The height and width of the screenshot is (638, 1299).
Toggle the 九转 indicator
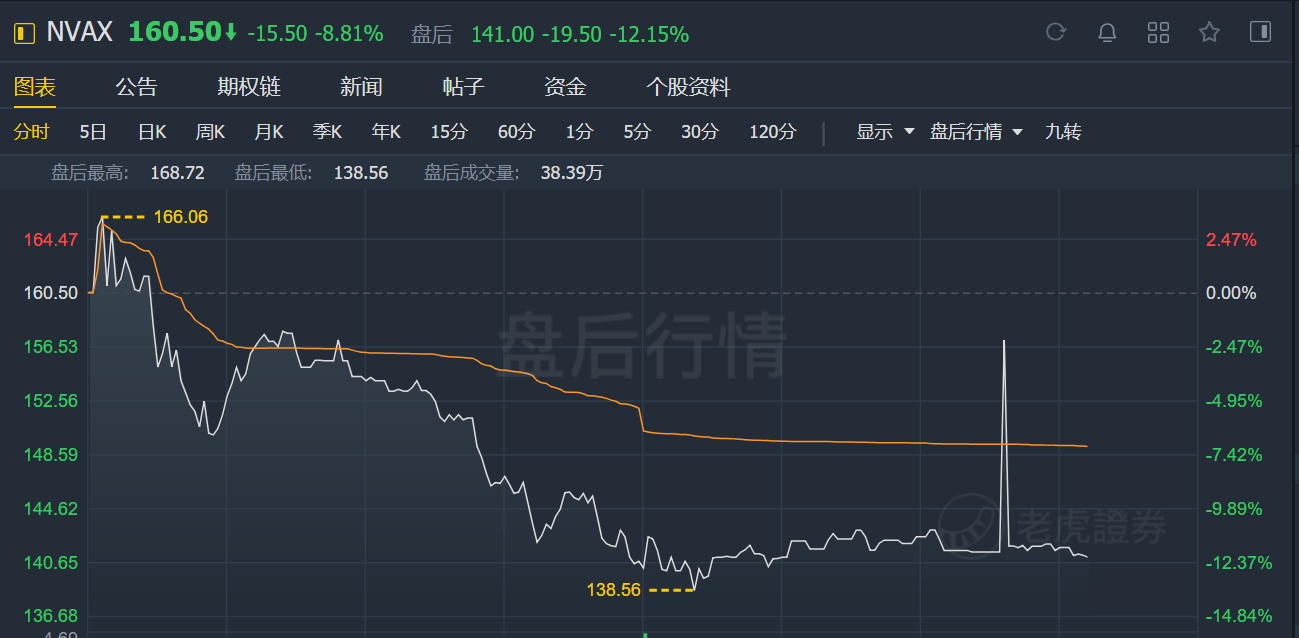point(1063,132)
